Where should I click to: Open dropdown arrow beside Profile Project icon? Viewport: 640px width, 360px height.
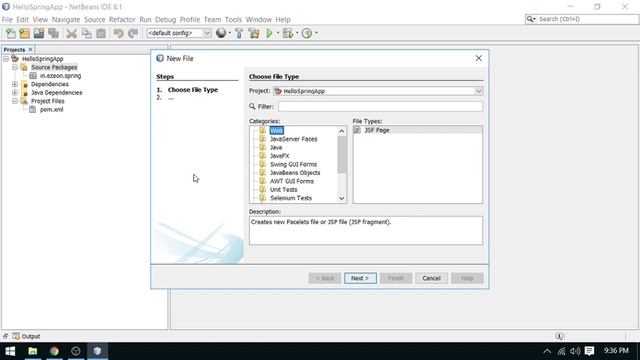[316, 33]
